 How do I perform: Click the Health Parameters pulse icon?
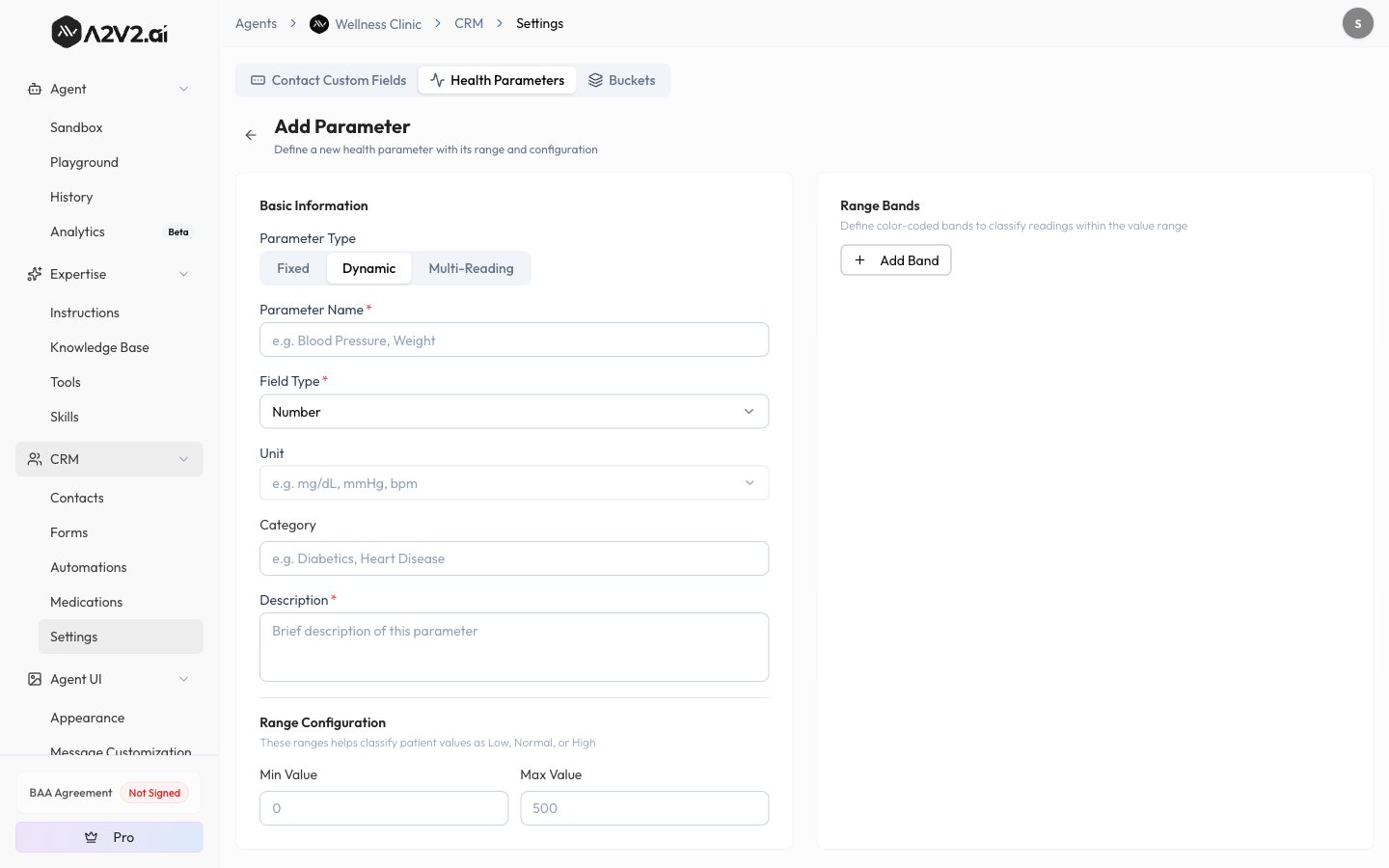click(437, 80)
